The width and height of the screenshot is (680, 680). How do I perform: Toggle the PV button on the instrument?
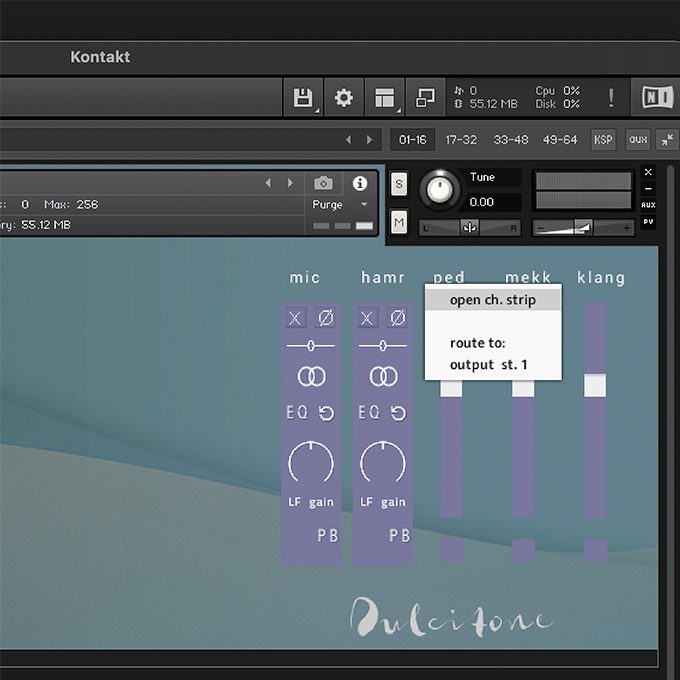pyautogui.click(x=648, y=222)
